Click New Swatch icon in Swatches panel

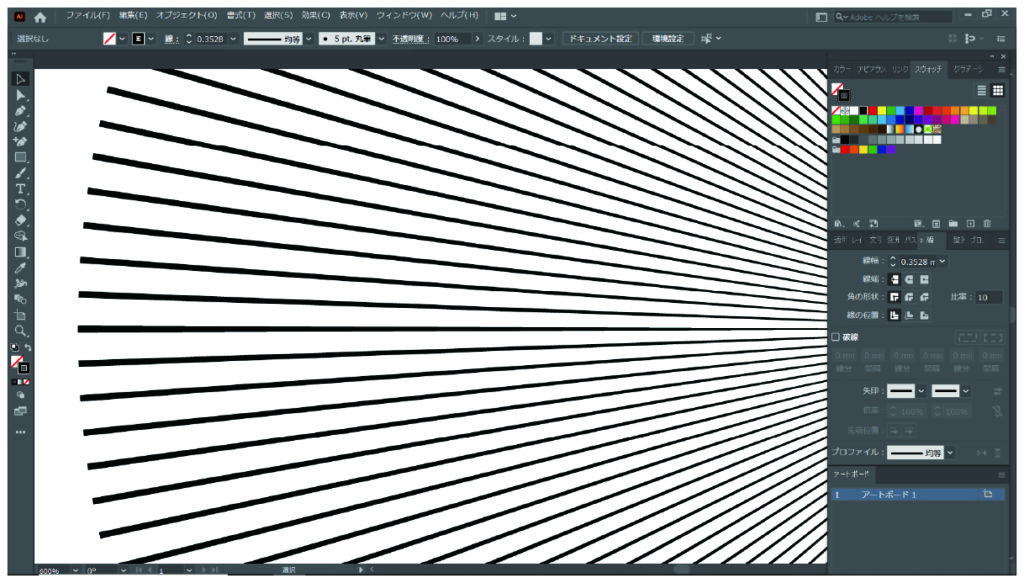click(x=970, y=223)
